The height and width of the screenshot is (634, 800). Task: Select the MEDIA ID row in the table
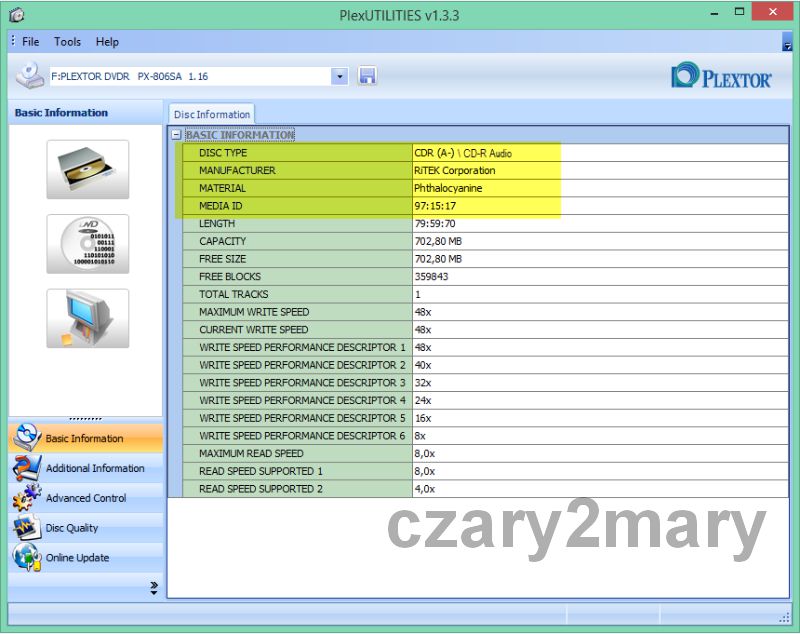pos(300,206)
